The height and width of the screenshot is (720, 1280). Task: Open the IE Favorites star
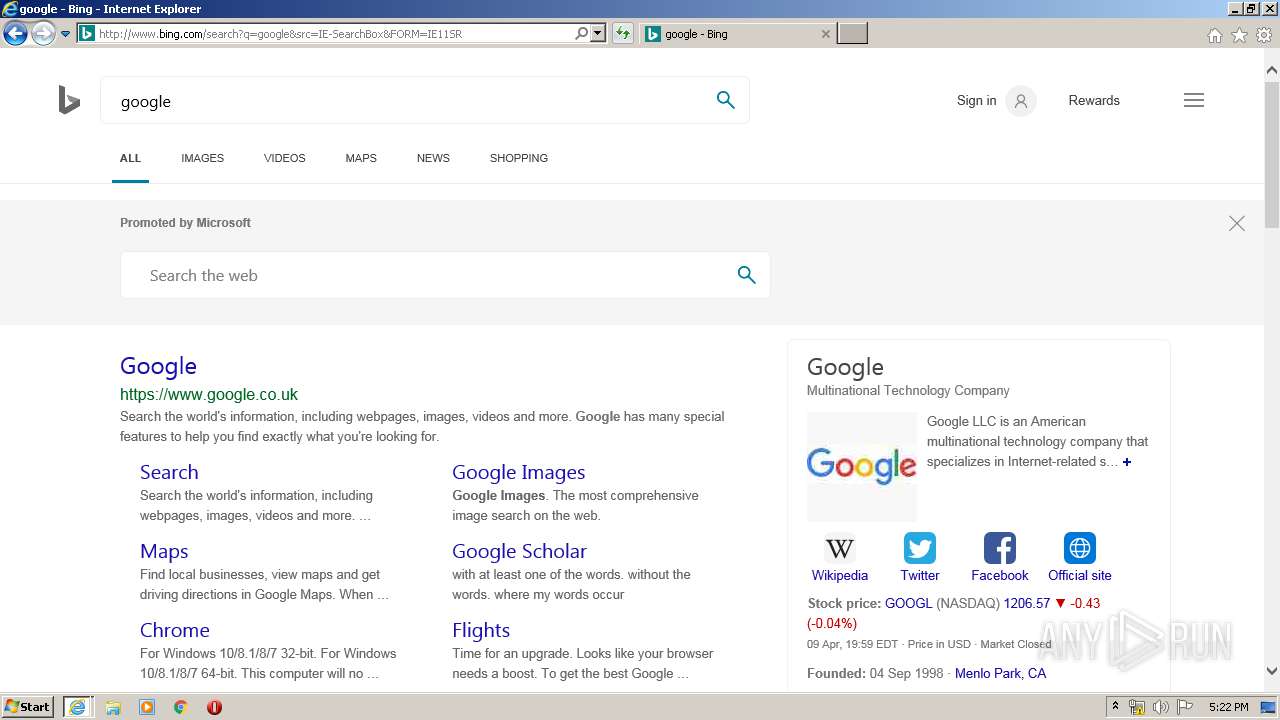(x=1239, y=35)
